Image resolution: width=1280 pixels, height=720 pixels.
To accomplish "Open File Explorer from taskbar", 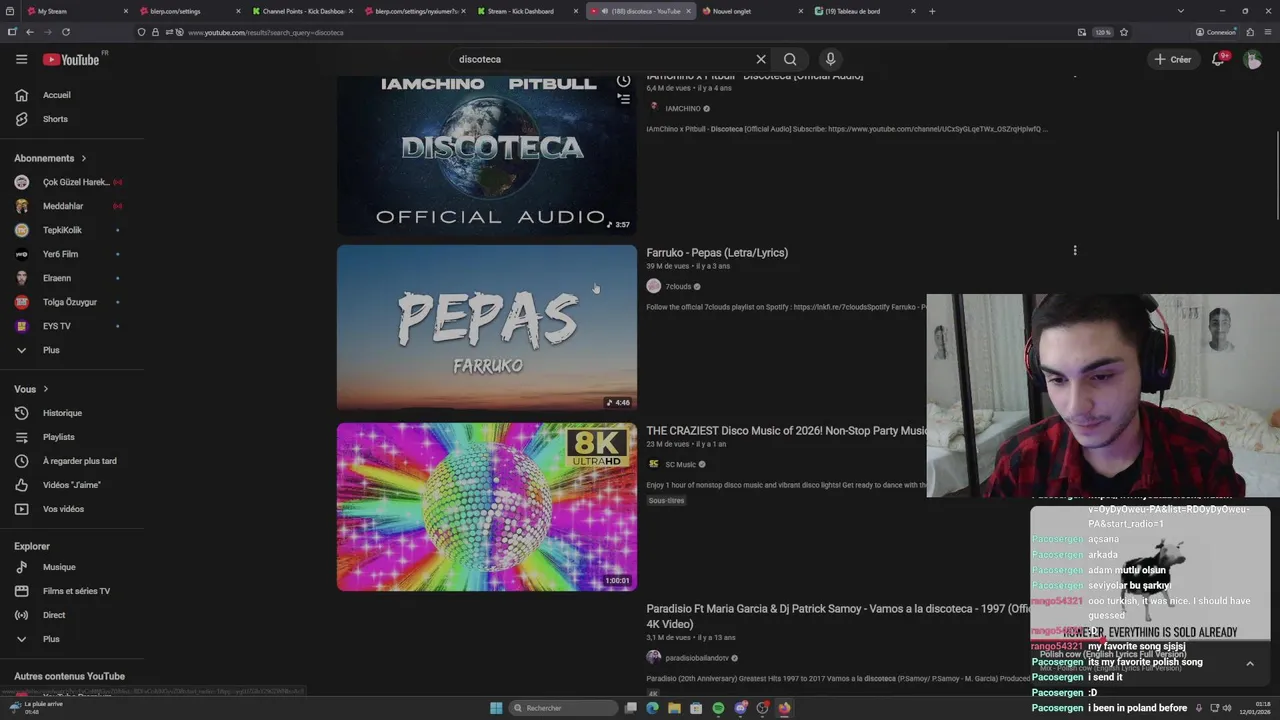I will 674,708.
